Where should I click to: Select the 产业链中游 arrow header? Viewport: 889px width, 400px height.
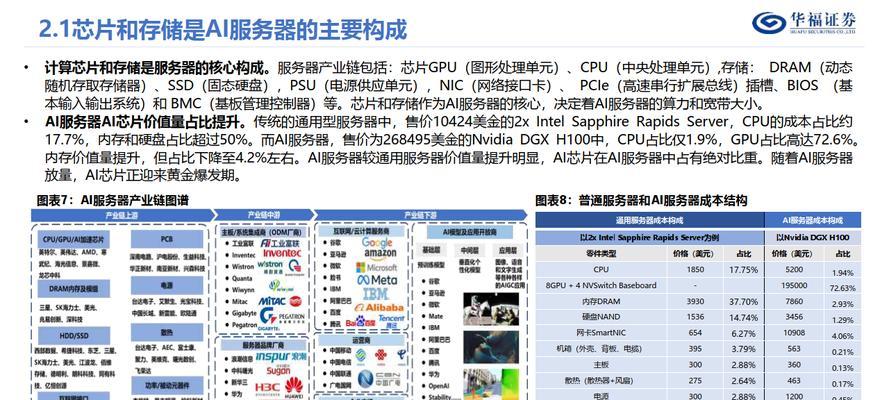[264, 215]
